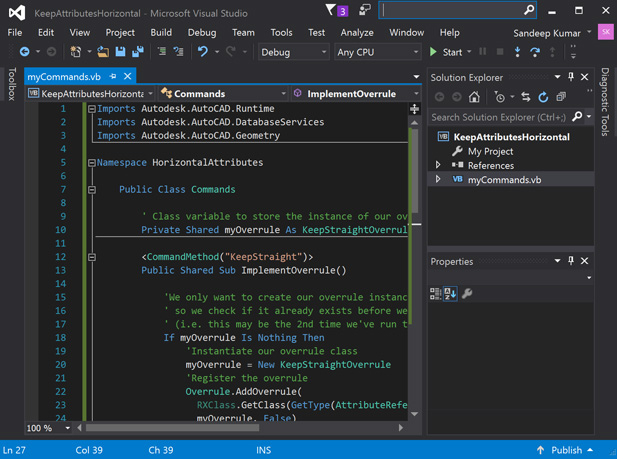Click the SK account avatar
This screenshot has height=459, width=617.
606,32
